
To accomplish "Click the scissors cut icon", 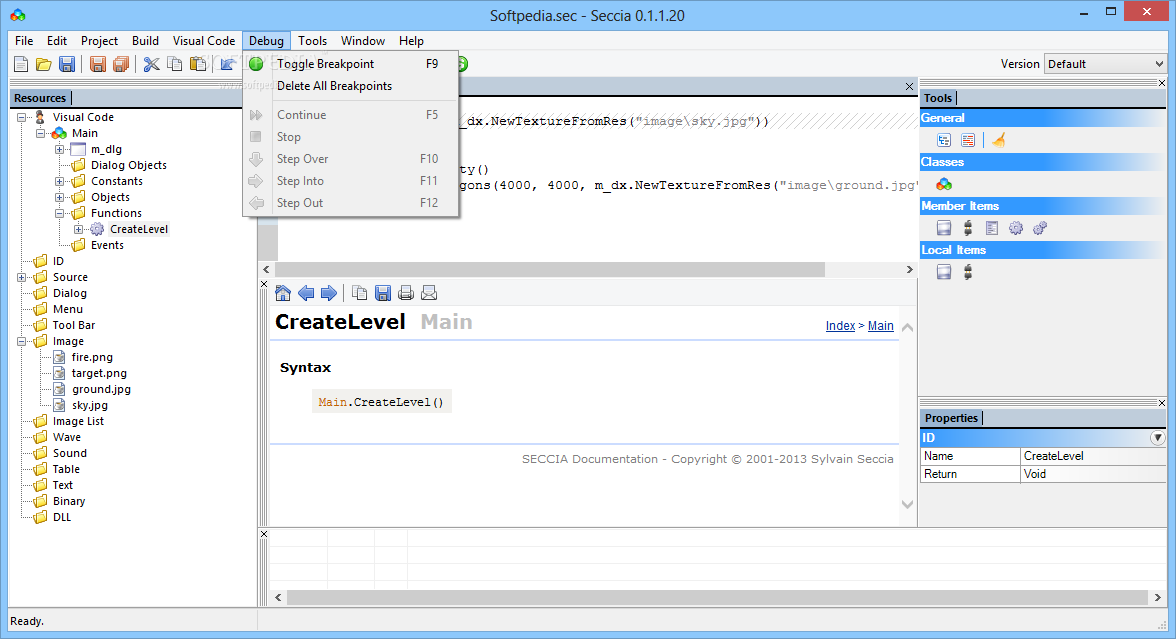I will point(152,64).
